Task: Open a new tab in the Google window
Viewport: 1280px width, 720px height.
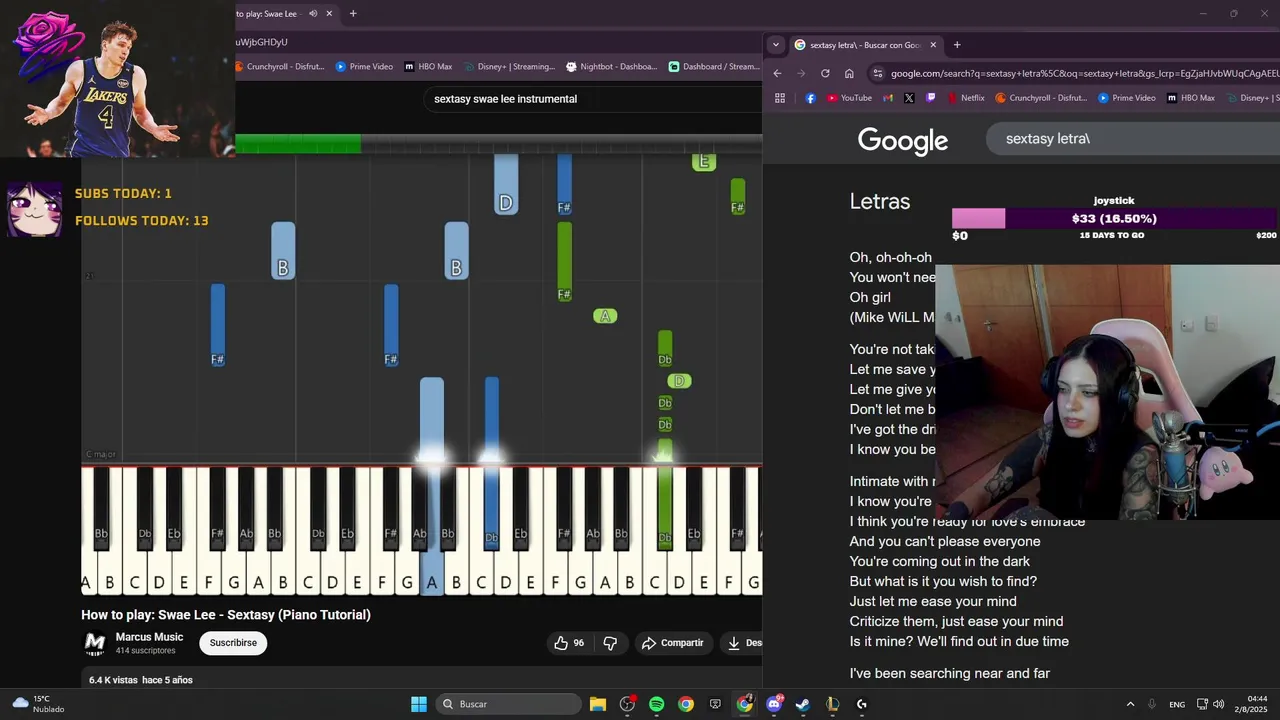Action: tap(957, 45)
